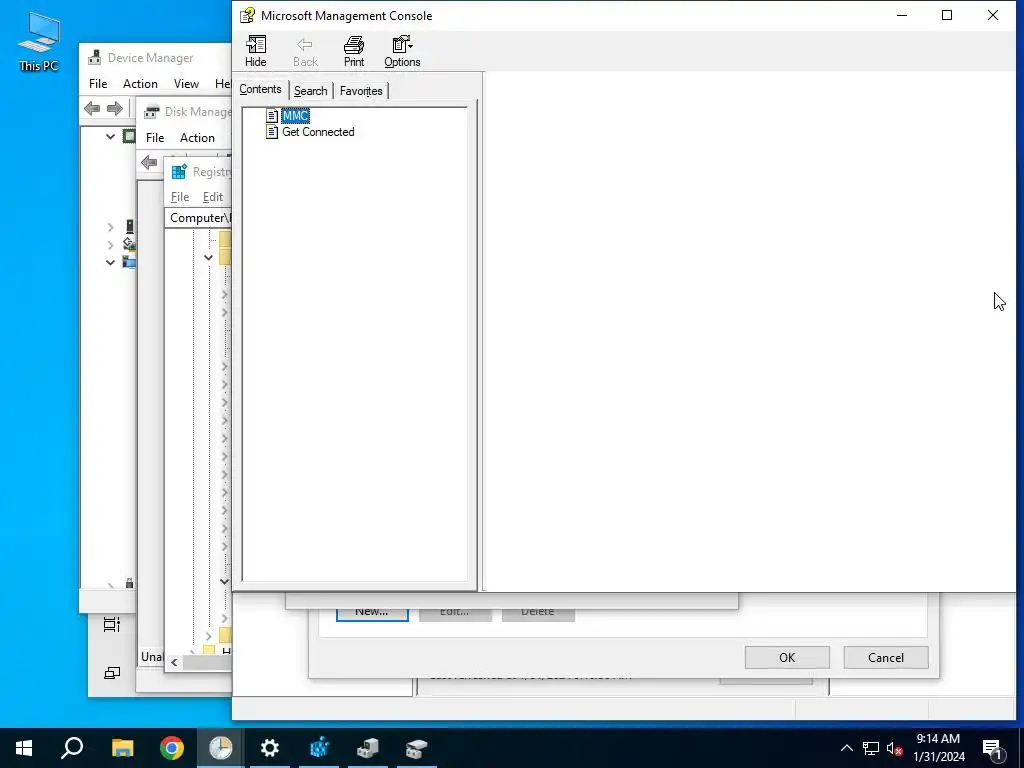
Task: Select the Get Connected topic
Action: click(318, 132)
